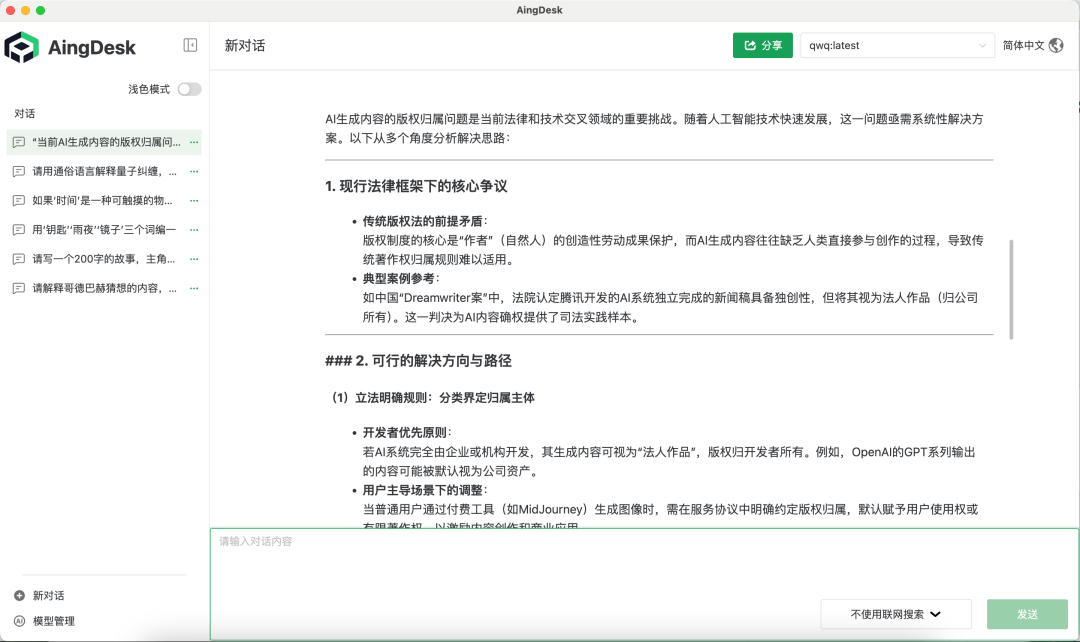
Task: Click the plus icon next to 新对话
Action: (x=19, y=595)
